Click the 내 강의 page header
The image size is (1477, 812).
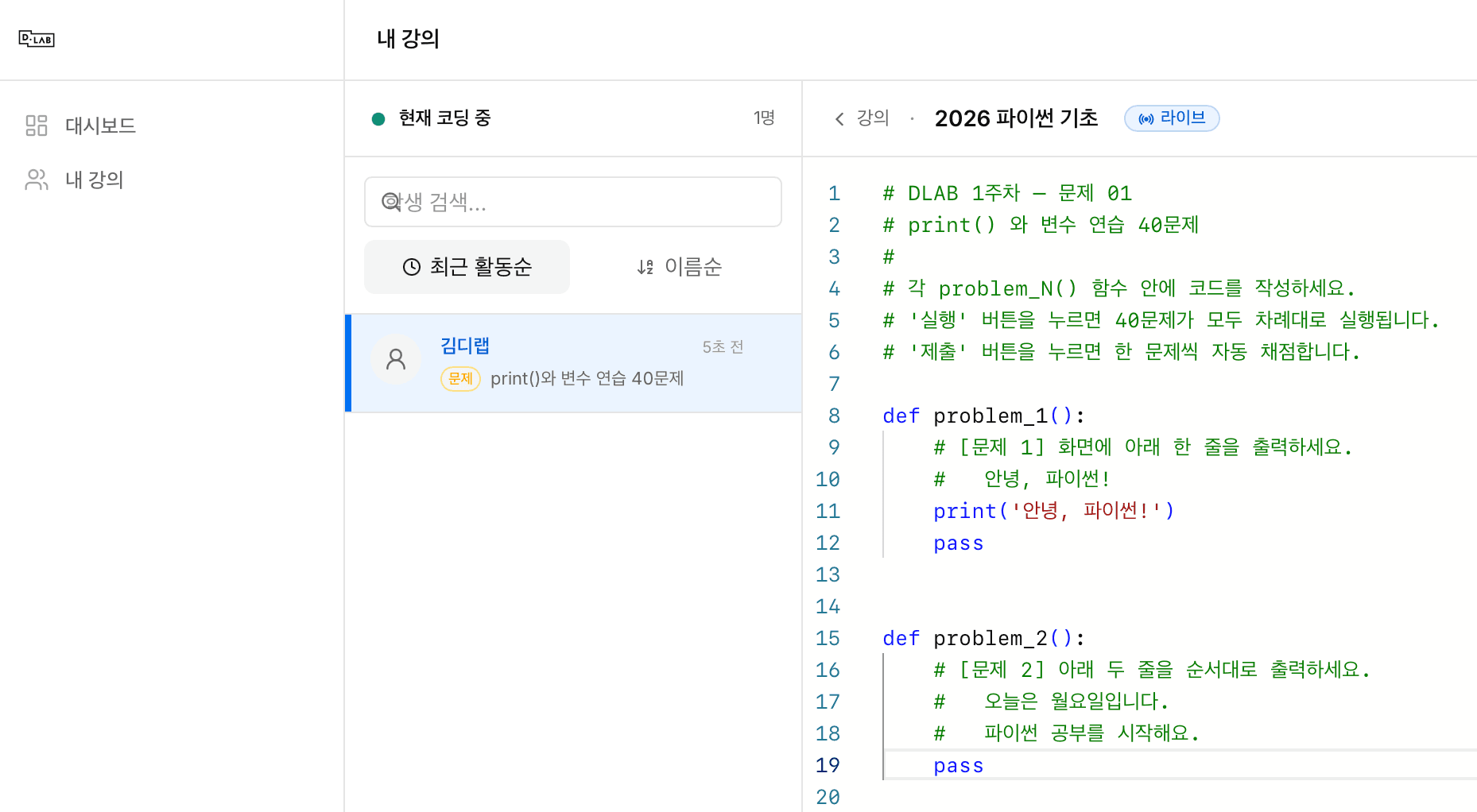coord(408,39)
